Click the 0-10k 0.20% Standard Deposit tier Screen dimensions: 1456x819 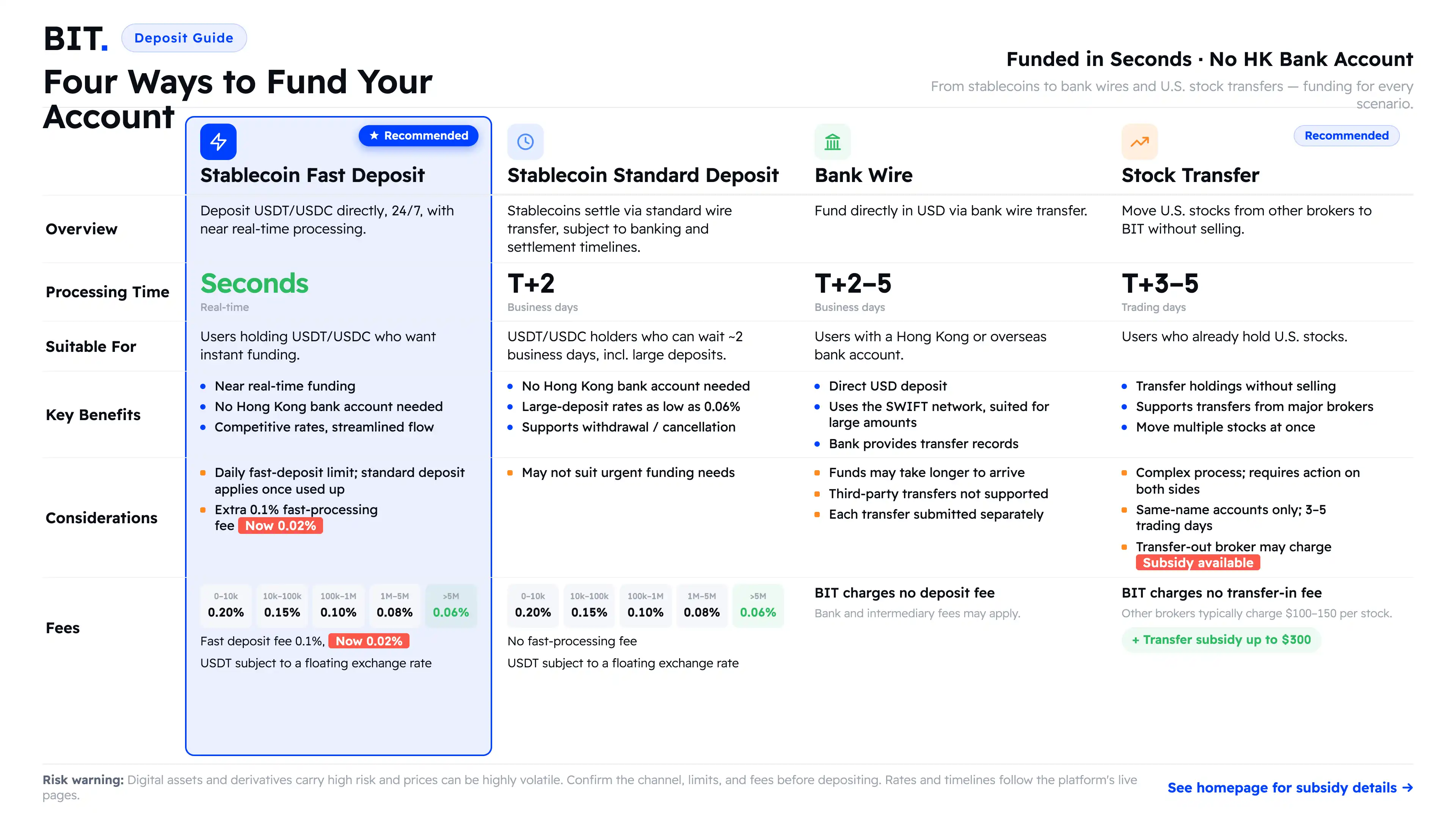532,606
